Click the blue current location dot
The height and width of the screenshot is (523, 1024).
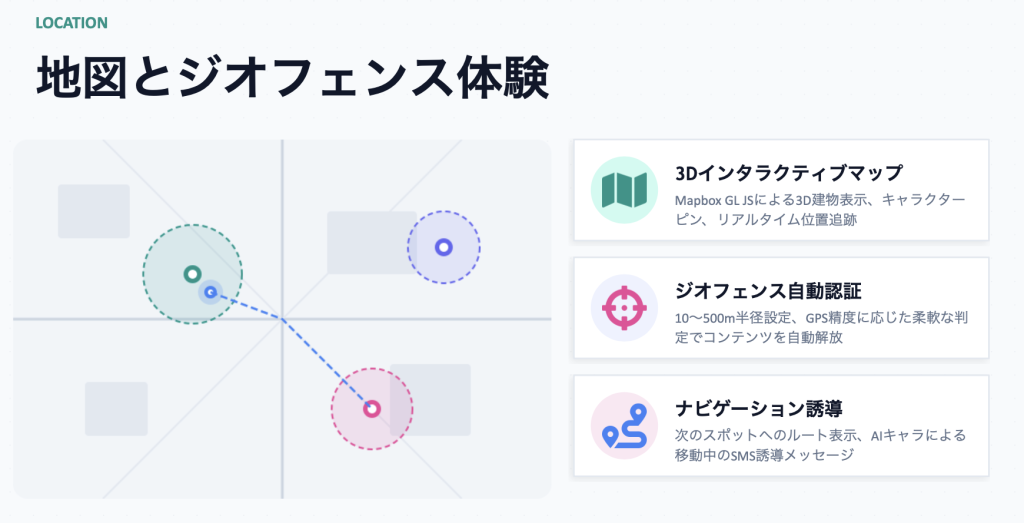click(x=210, y=292)
